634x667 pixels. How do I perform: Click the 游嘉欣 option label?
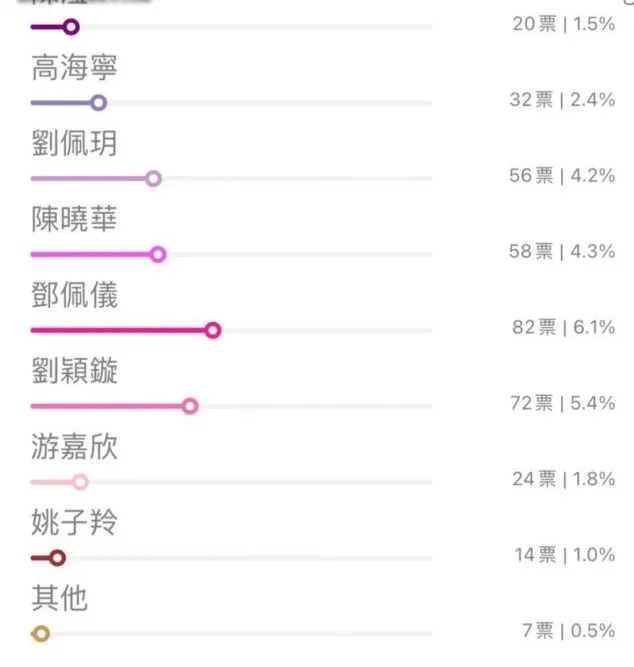[74, 447]
